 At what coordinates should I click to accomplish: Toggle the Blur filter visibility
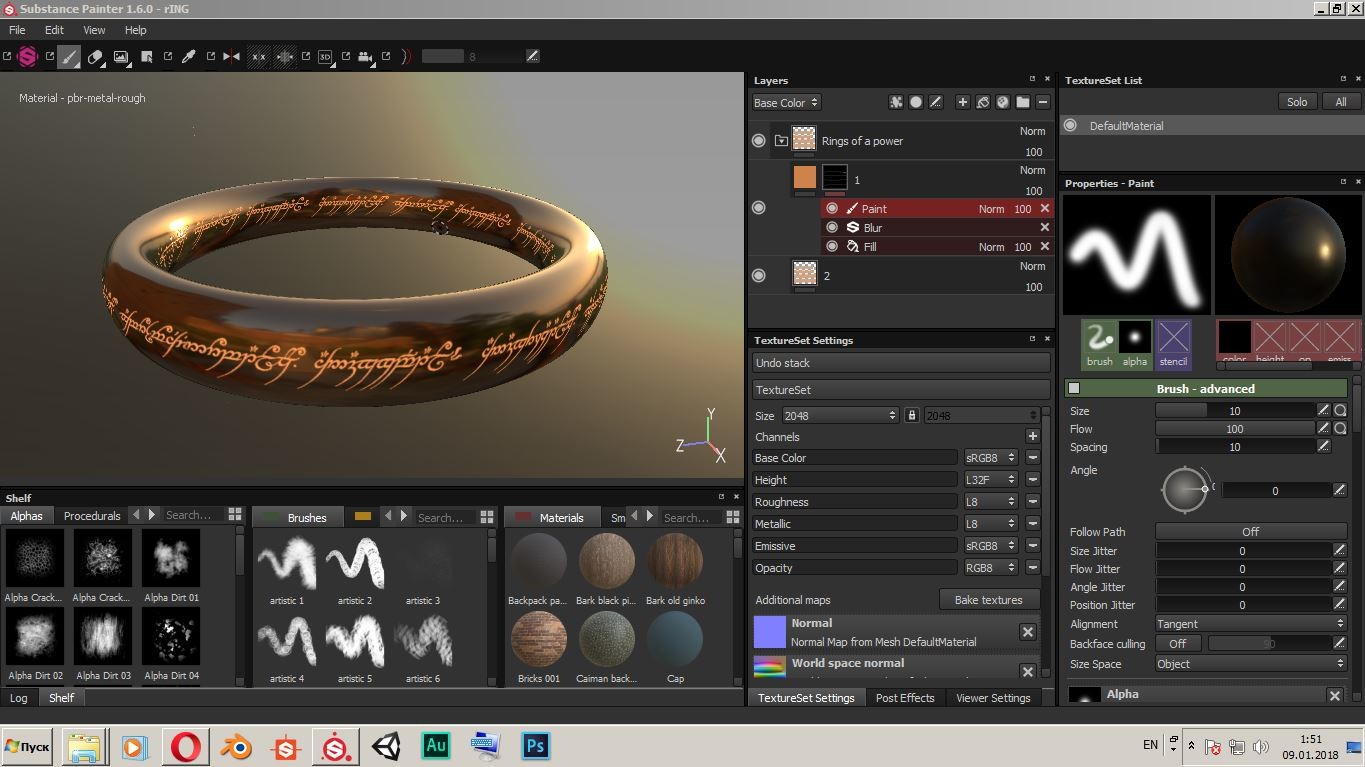click(x=832, y=227)
